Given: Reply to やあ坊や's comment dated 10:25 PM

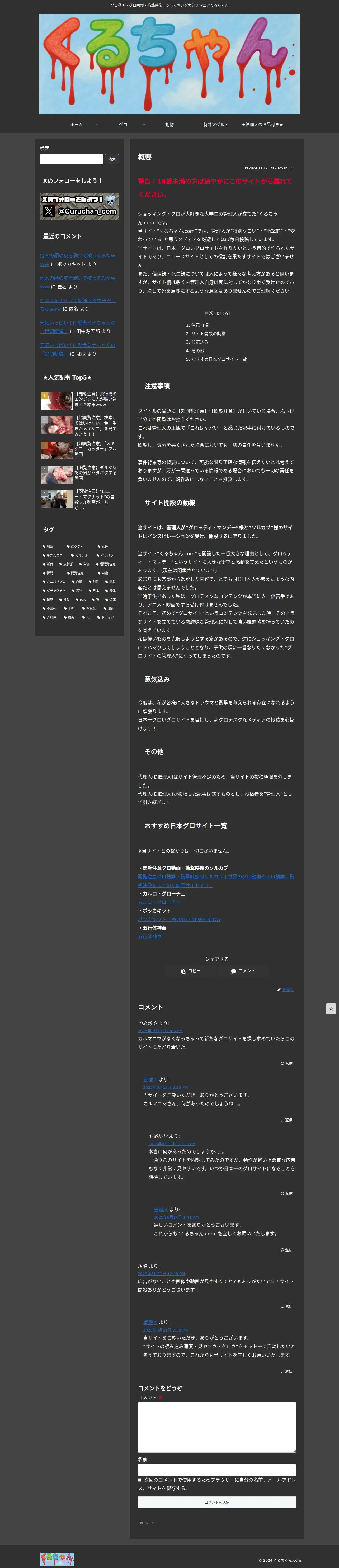Looking at the screenshot, I should tap(287, 1194).
